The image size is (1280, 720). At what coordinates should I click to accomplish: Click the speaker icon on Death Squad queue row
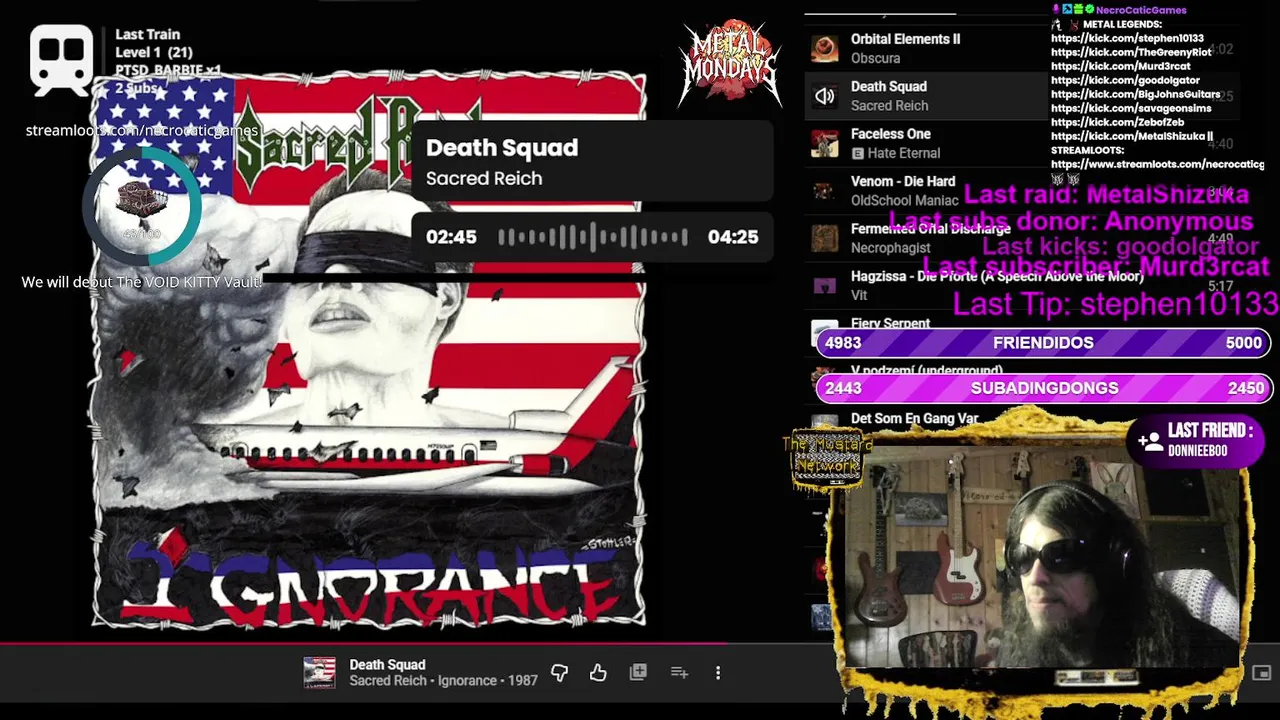825,96
